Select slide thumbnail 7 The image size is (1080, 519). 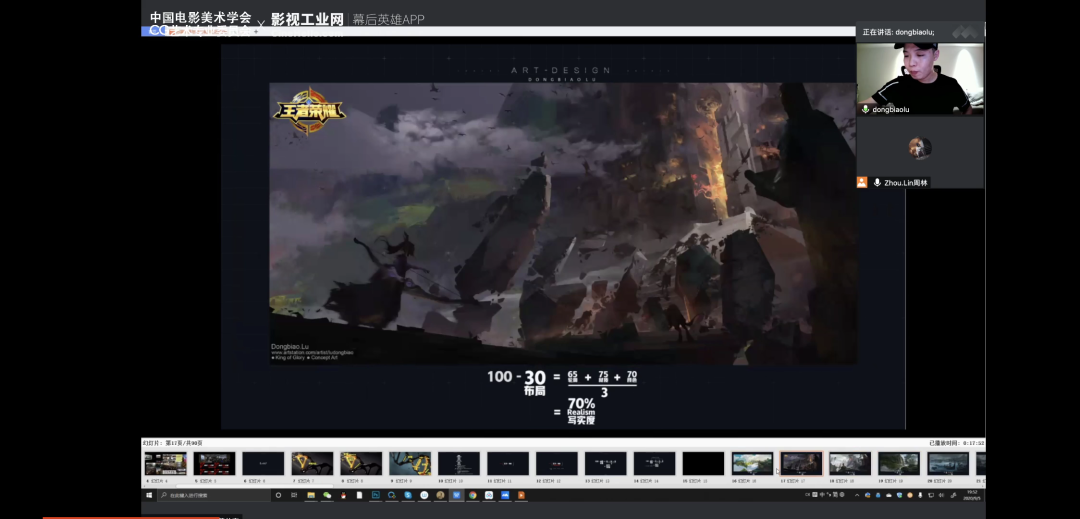312,464
